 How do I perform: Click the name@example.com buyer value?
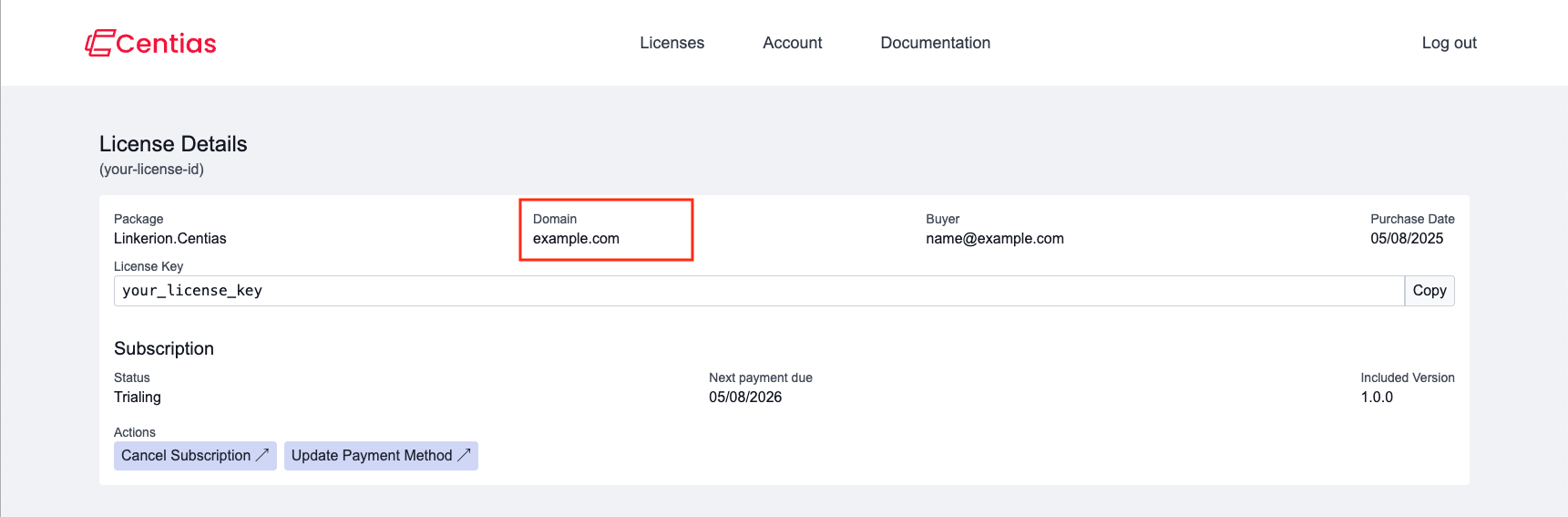995,239
